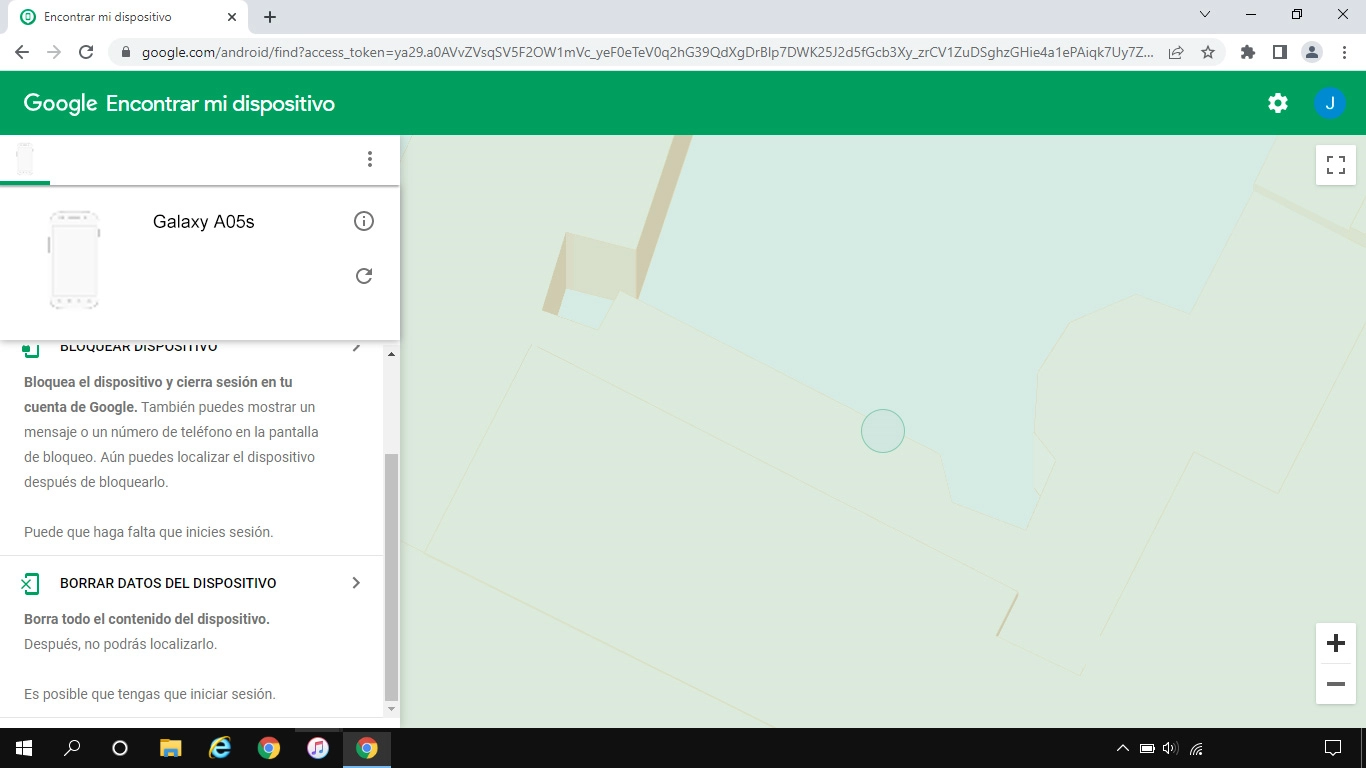Click the address bar URL
Viewport: 1366px width, 768px height.
640,51
